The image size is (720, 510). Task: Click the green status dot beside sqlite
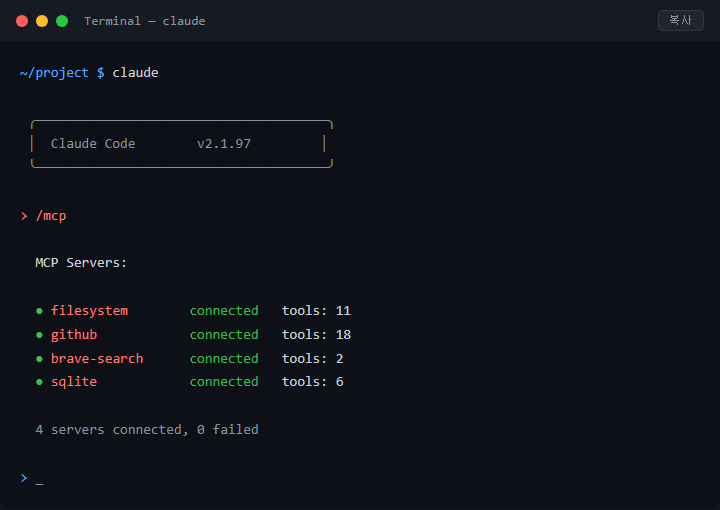[39, 382]
